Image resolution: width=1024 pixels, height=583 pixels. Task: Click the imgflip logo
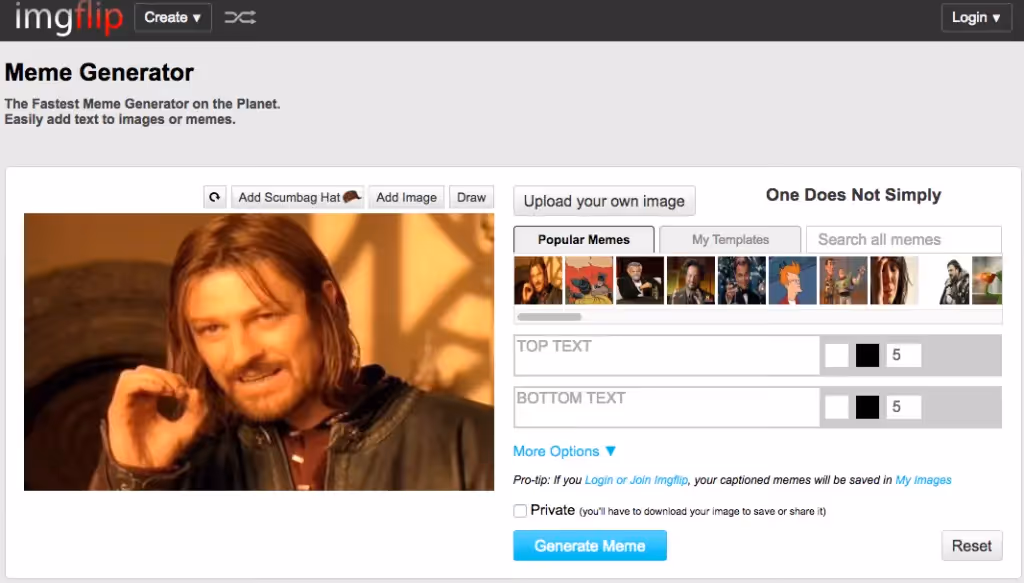tap(68, 18)
